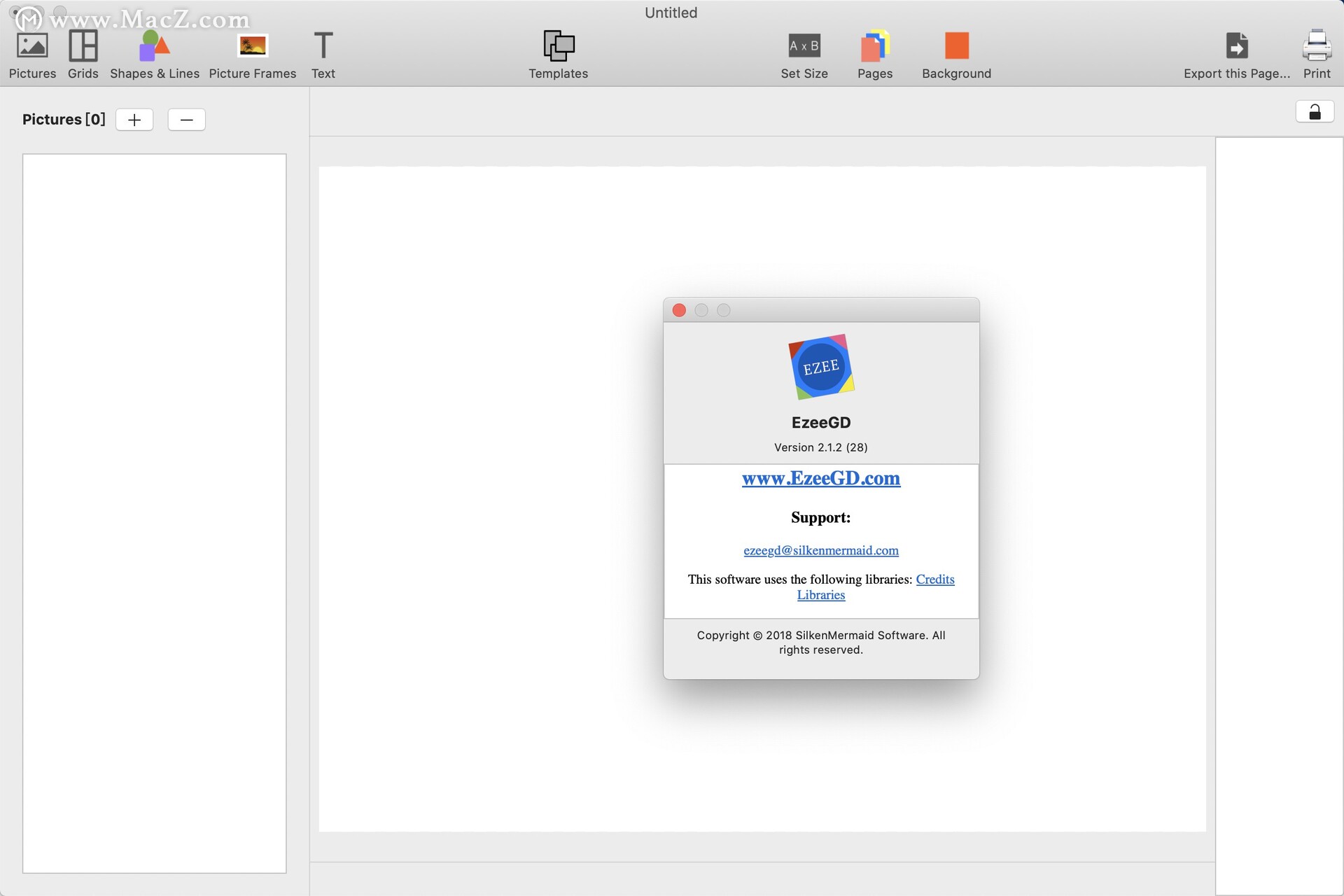The width and height of the screenshot is (1344, 896).
Task: Open Shapes & Lines tool
Action: (x=155, y=55)
